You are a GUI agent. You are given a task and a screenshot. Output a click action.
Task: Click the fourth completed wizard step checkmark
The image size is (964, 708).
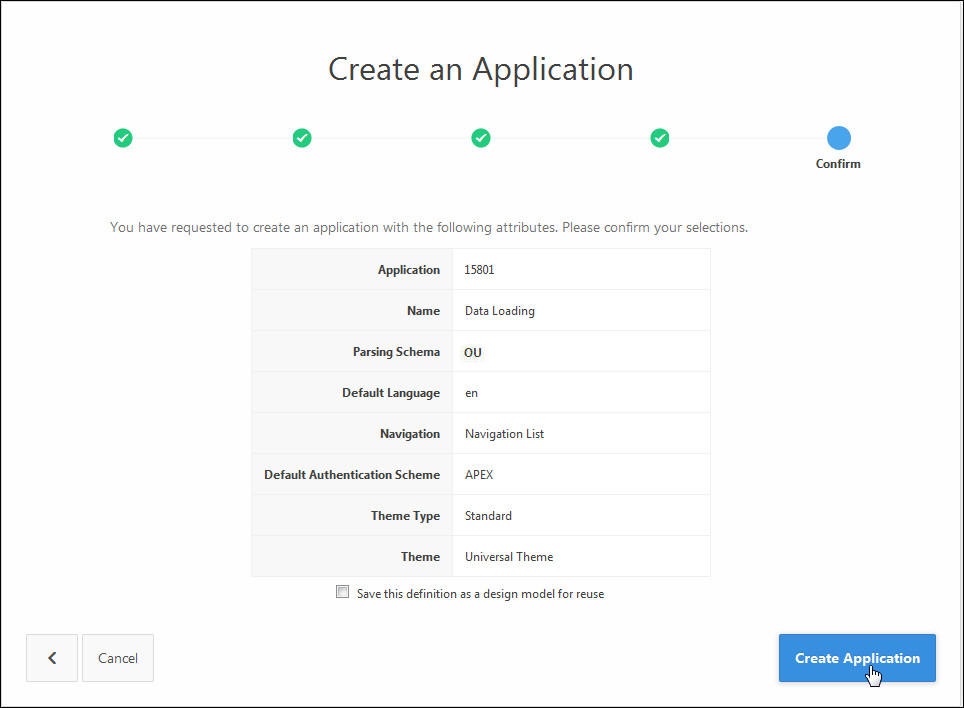[x=660, y=138]
